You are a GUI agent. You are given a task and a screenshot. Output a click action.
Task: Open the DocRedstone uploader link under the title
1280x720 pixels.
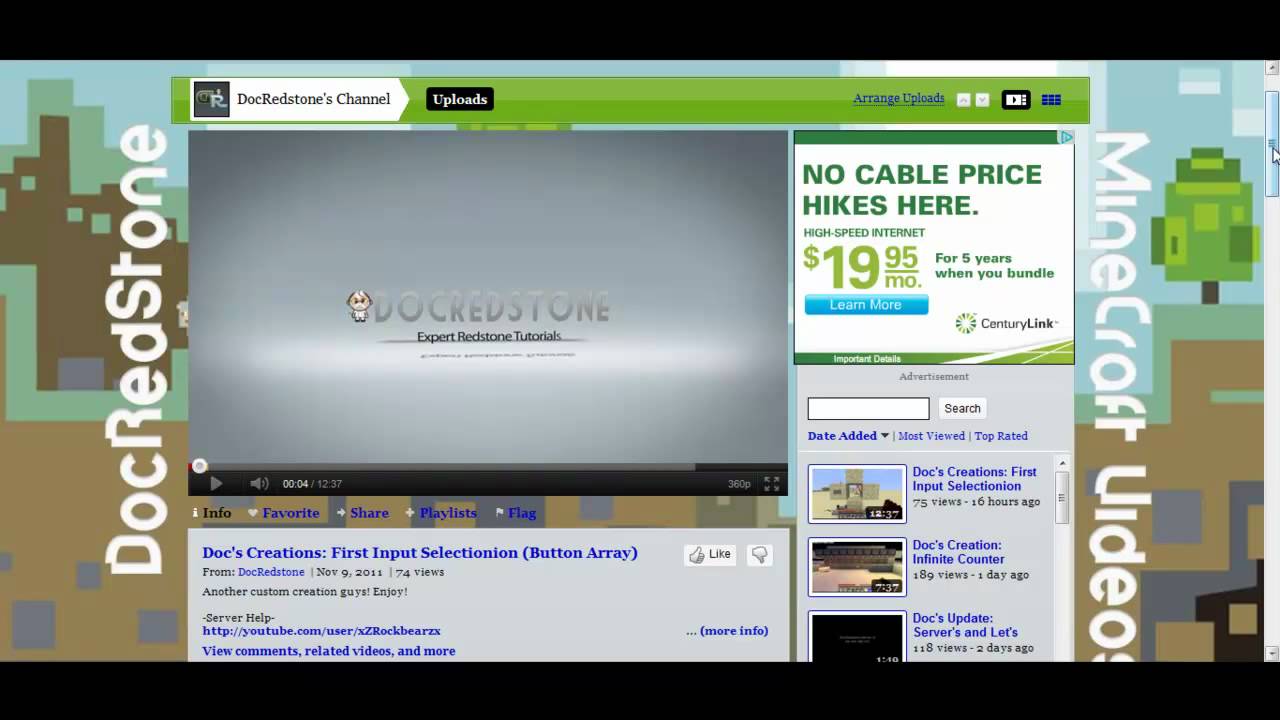271,572
